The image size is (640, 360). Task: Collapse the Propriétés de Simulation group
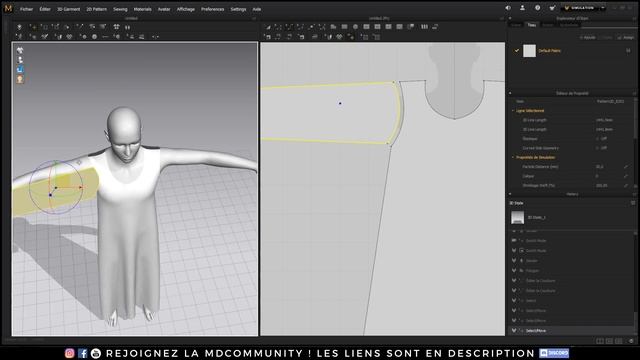pyautogui.click(x=513, y=157)
